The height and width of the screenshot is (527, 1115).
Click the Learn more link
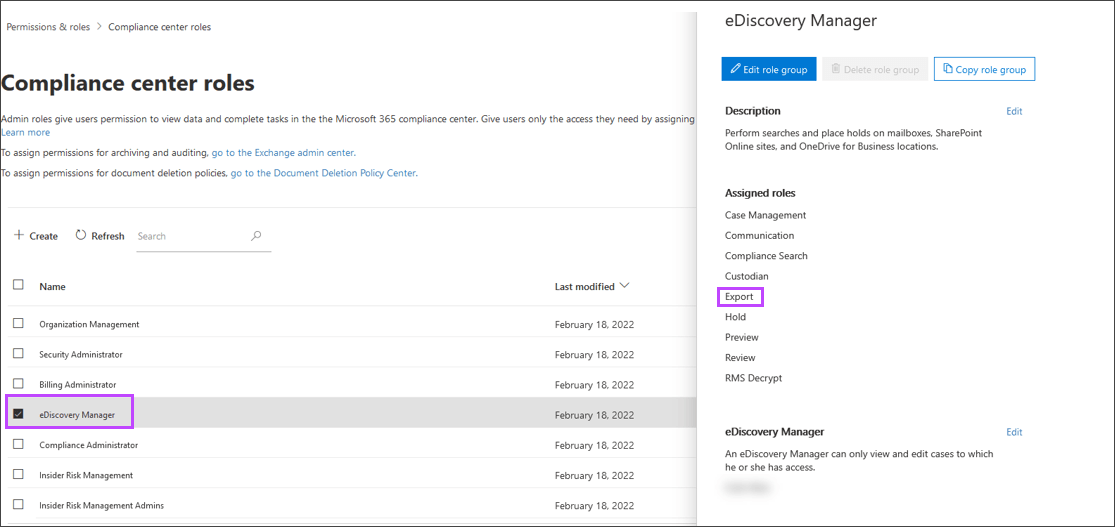coord(25,132)
